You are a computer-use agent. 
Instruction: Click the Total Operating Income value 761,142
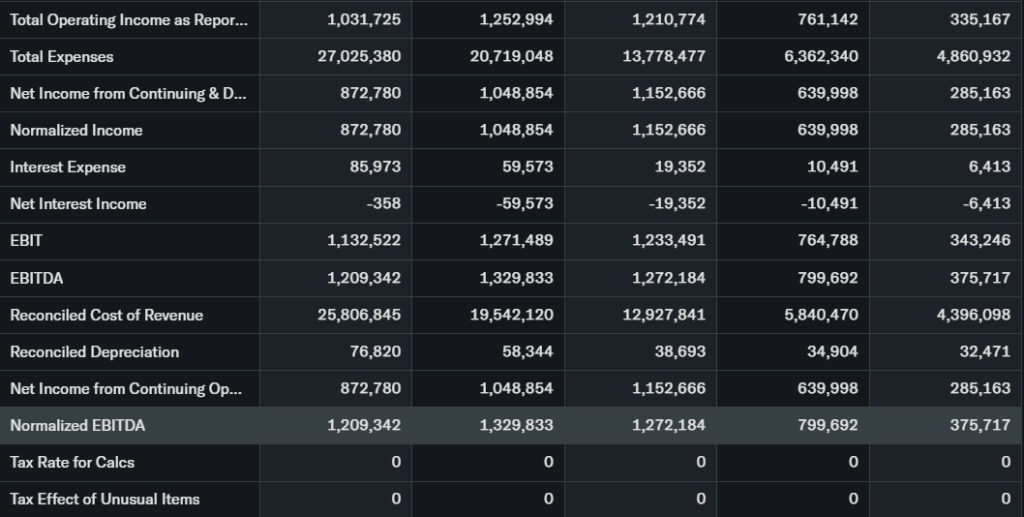click(x=828, y=20)
